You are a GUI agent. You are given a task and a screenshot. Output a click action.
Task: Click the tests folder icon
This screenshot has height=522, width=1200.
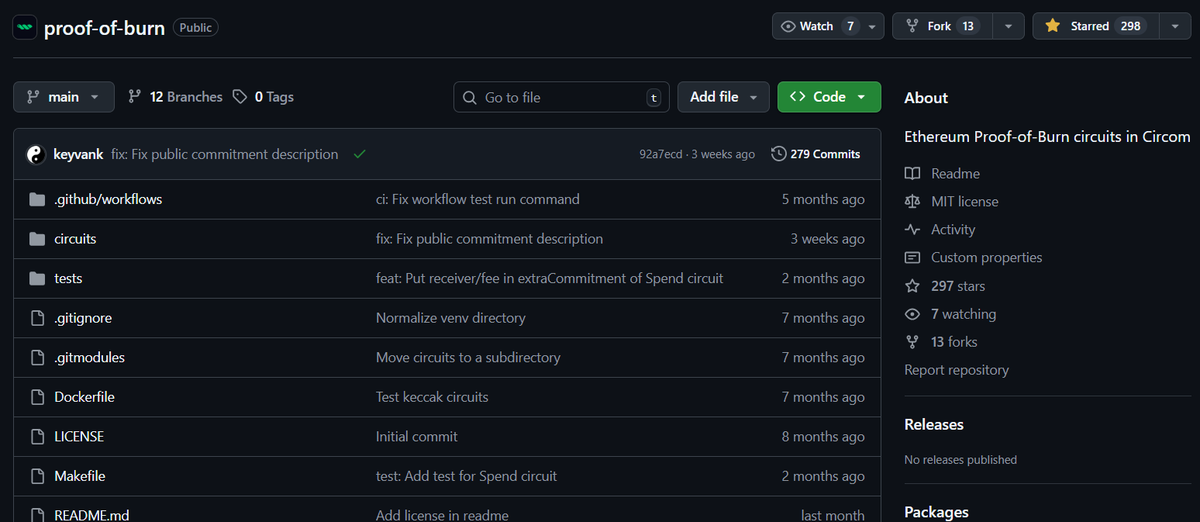38,278
